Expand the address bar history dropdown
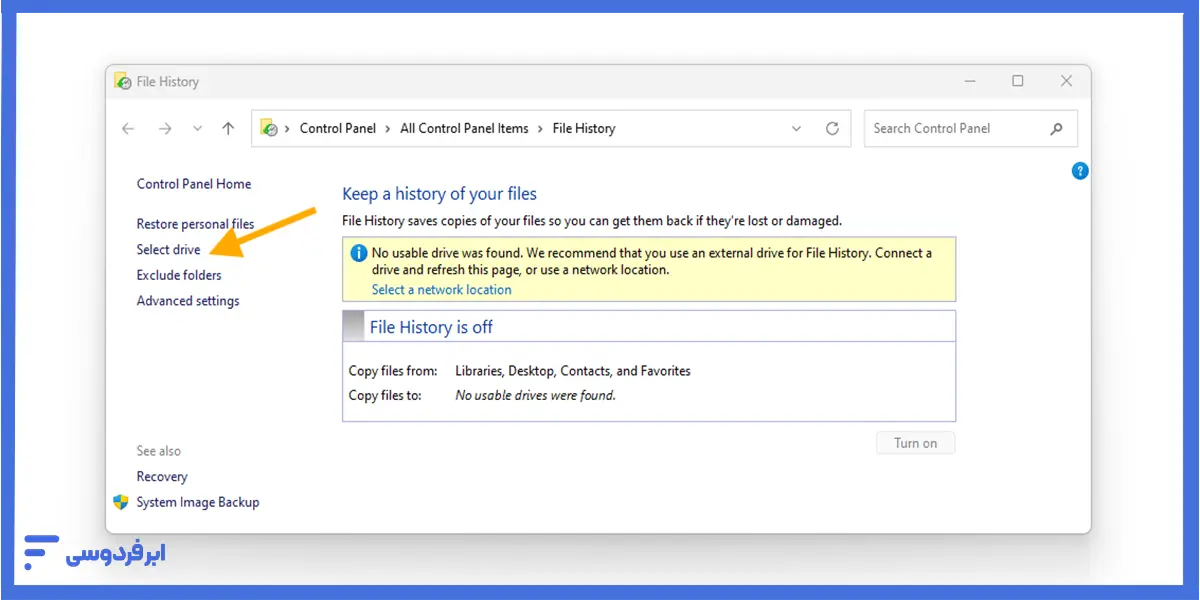 [x=797, y=129]
